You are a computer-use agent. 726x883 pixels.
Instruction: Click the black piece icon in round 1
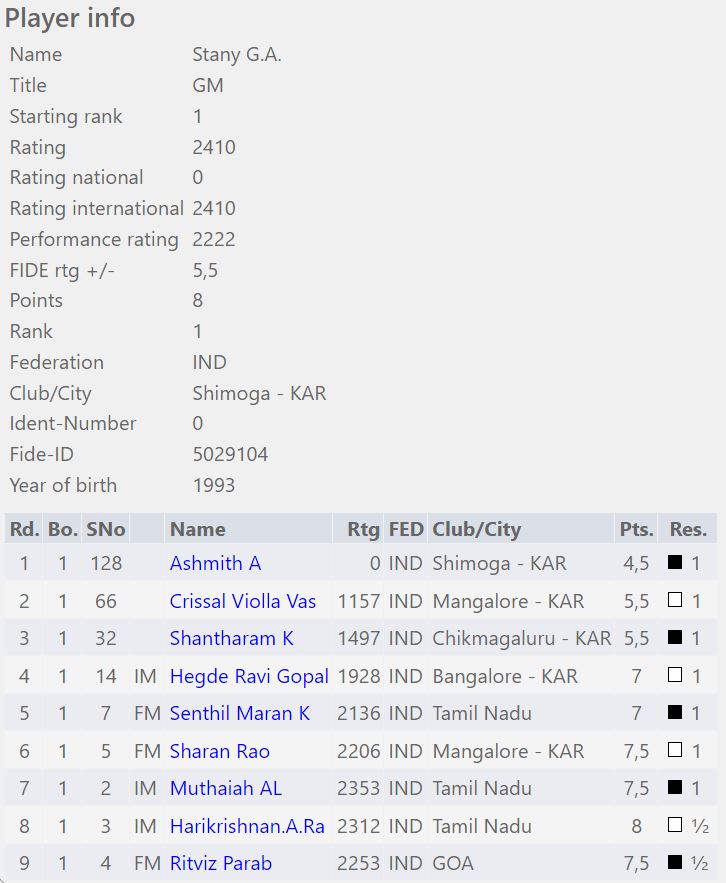675,563
